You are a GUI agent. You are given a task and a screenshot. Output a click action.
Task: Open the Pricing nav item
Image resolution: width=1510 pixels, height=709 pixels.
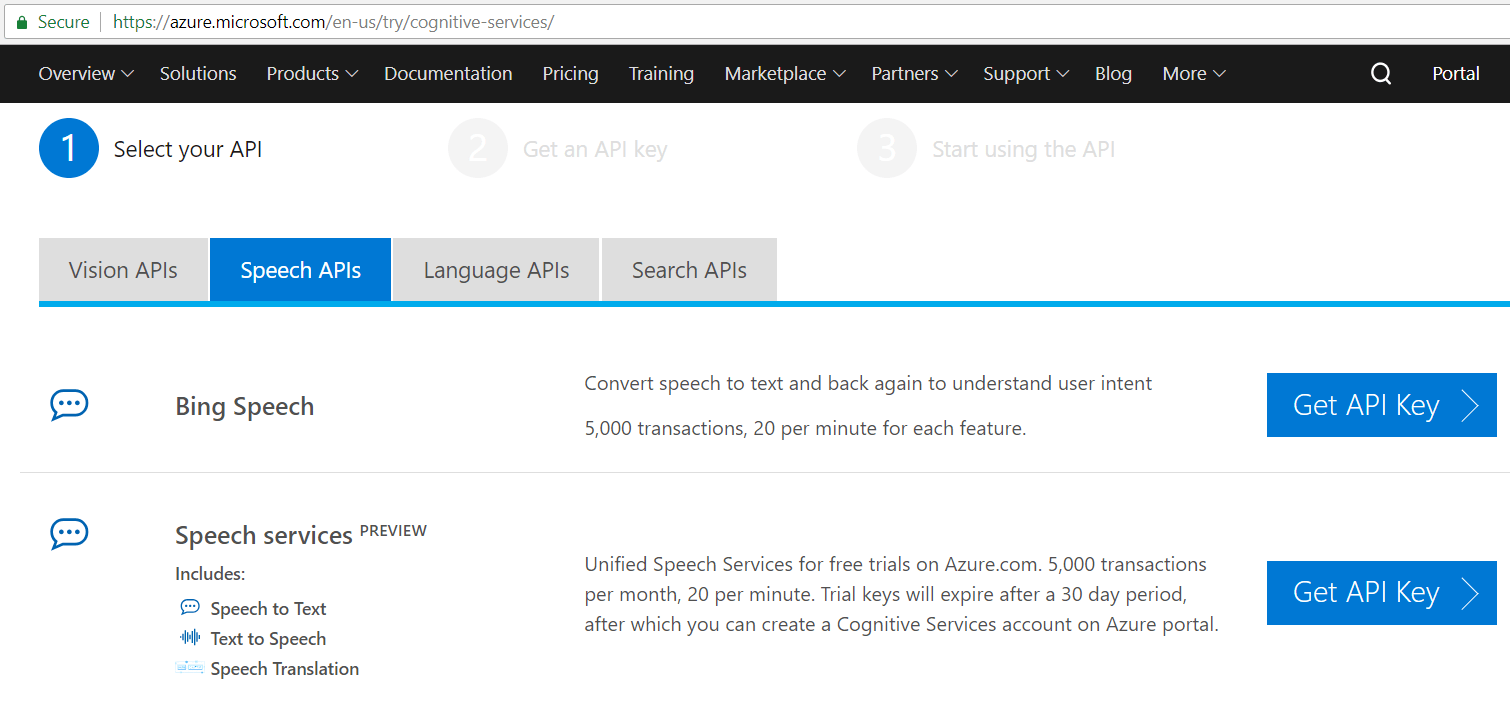coord(570,74)
